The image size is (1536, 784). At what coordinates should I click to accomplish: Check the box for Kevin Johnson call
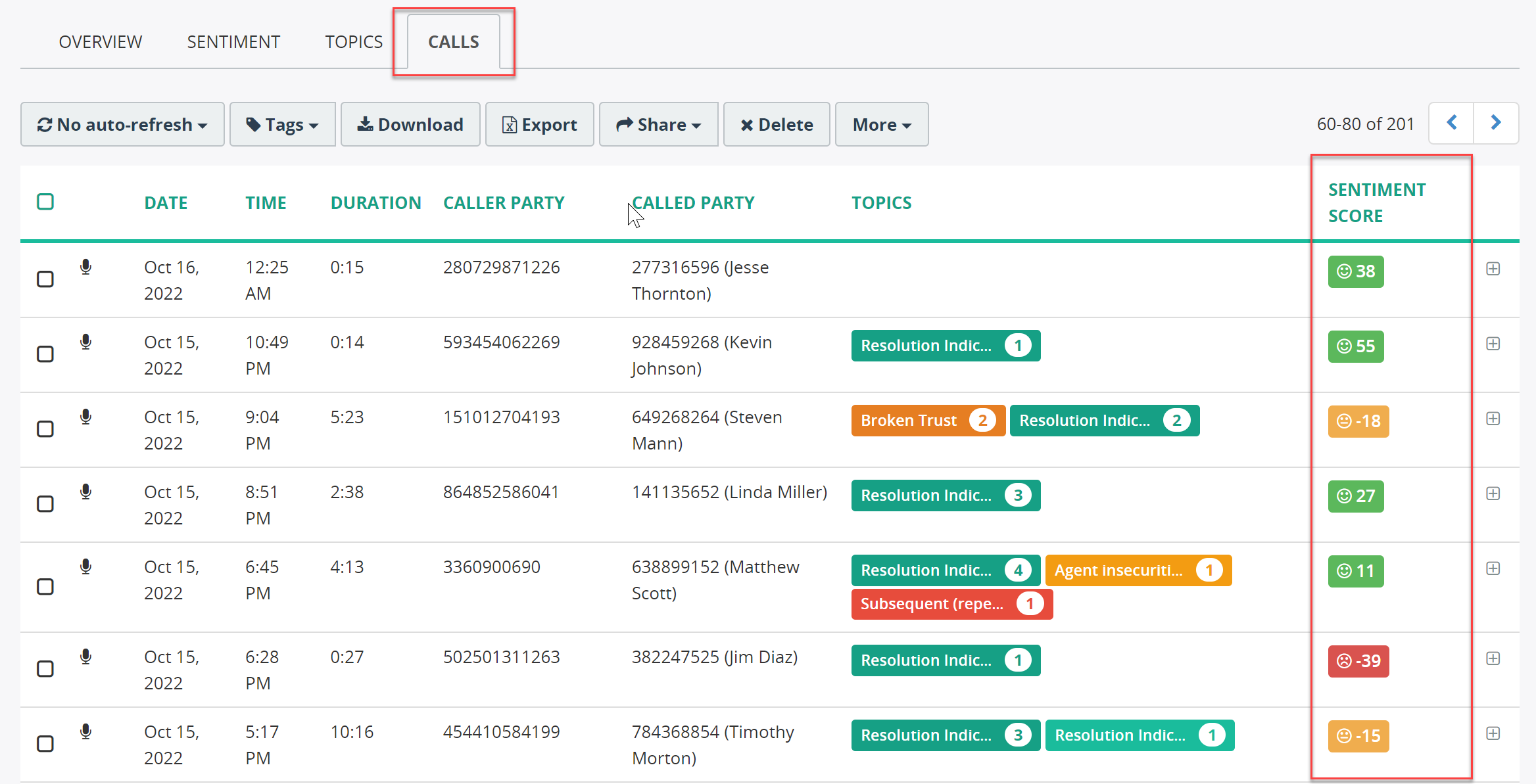click(x=45, y=354)
